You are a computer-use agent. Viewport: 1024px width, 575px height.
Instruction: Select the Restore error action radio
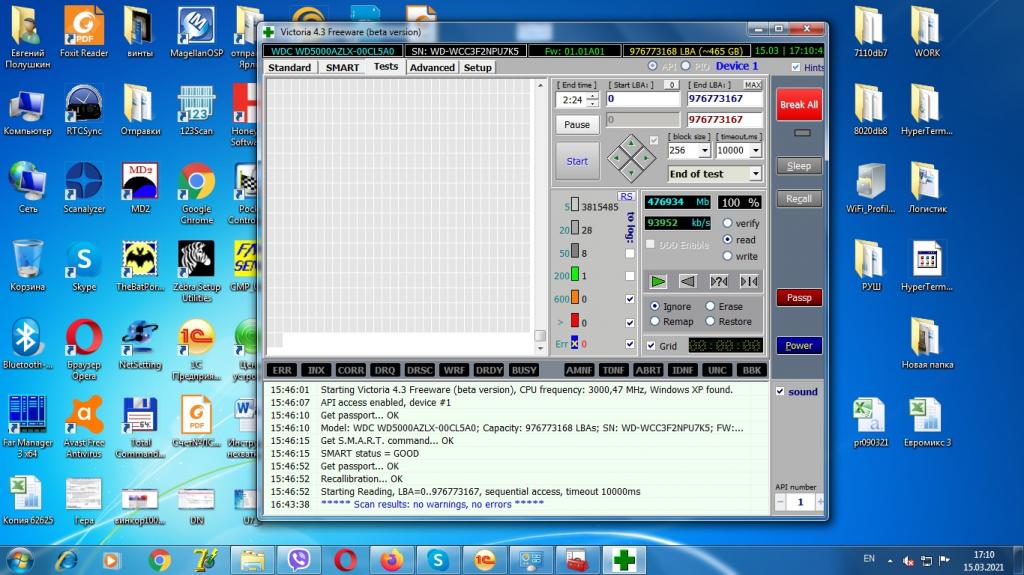point(710,321)
